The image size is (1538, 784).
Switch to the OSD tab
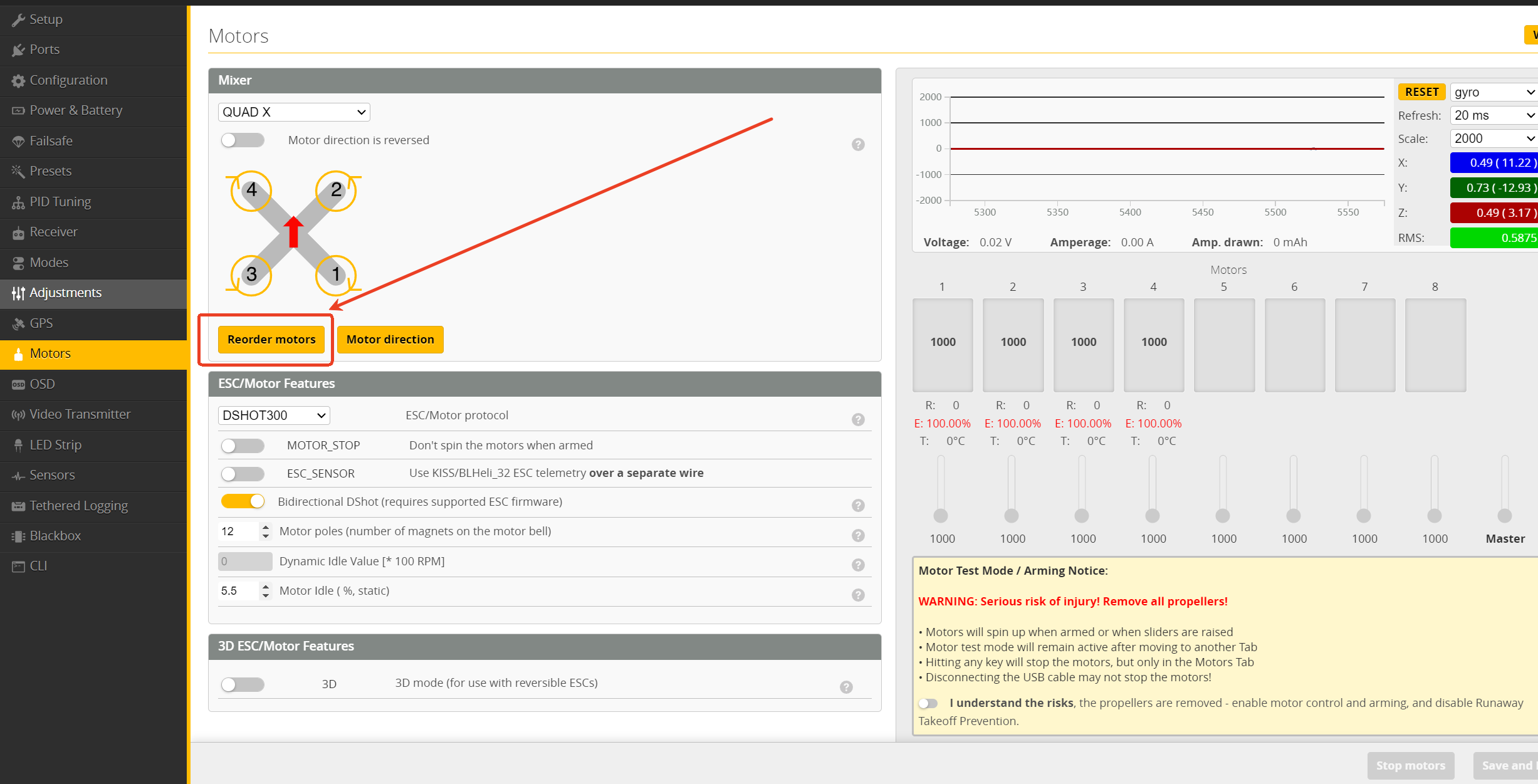point(42,384)
